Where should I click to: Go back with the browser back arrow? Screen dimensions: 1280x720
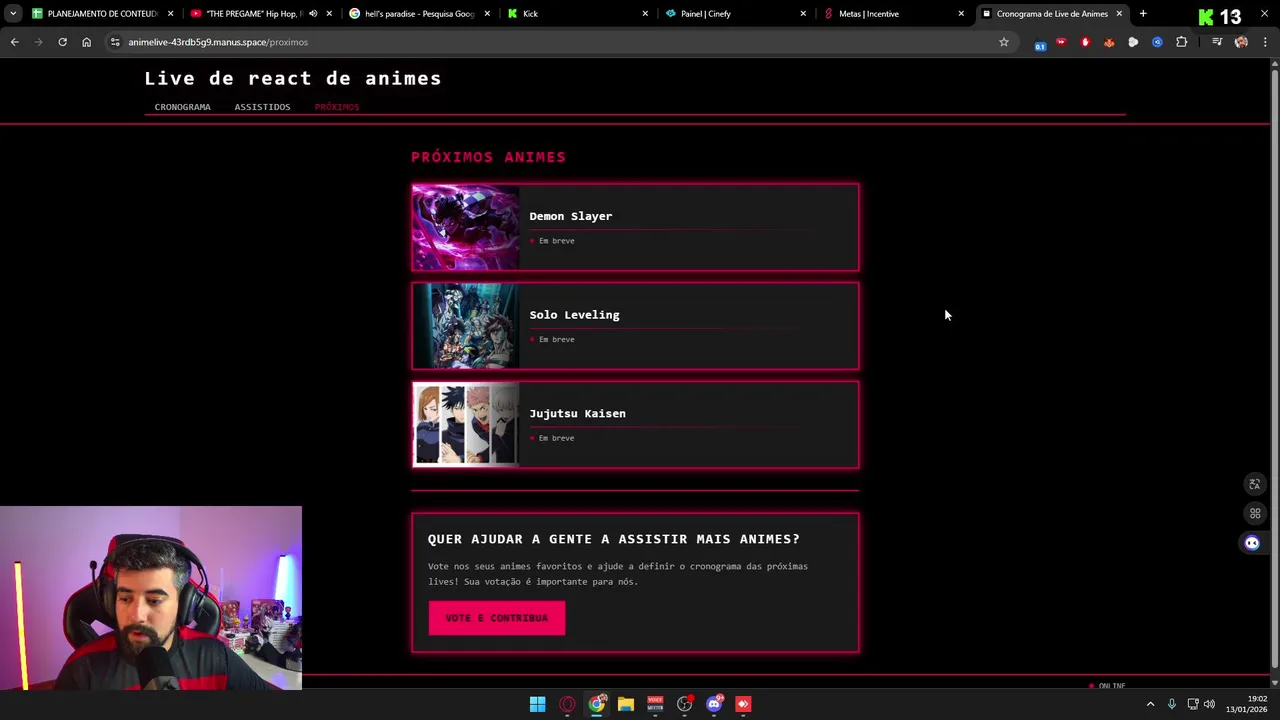(14, 42)
